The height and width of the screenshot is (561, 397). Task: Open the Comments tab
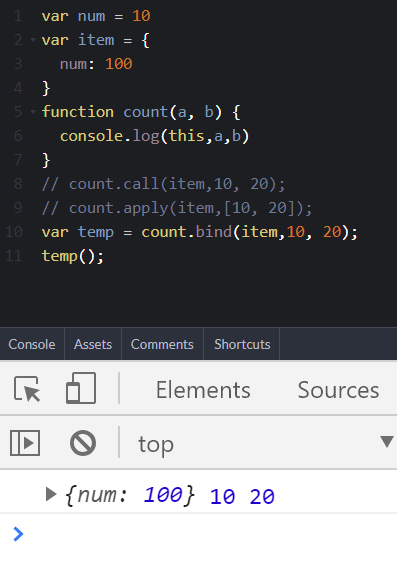click(162, 344)
